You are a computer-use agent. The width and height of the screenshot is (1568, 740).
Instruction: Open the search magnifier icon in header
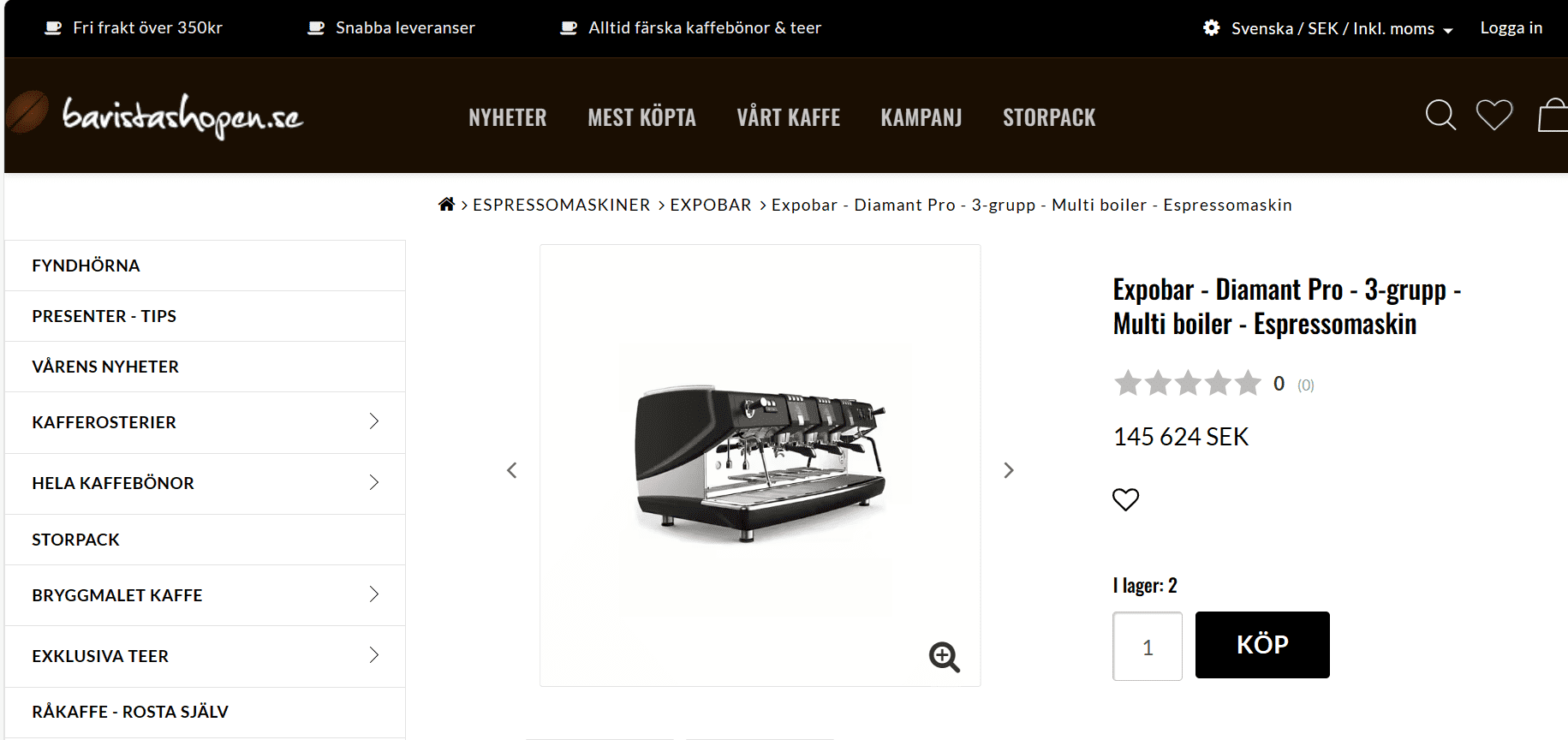(x=1440, y=115)
